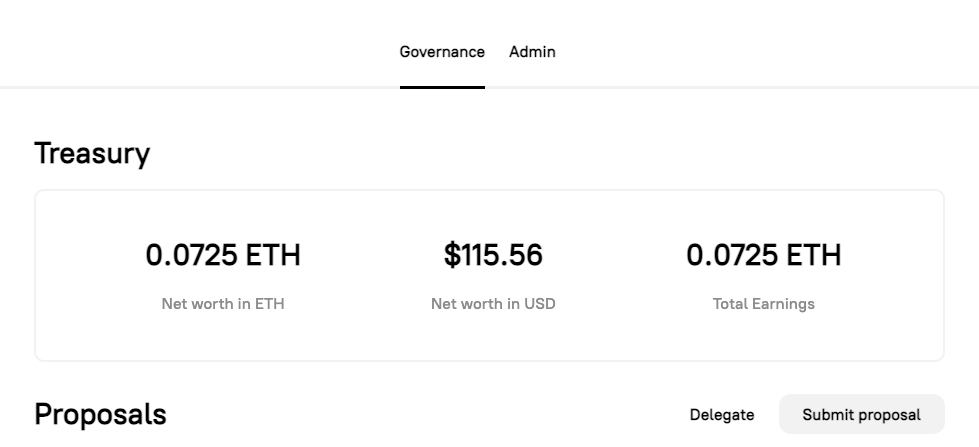Click the 'Net worth in USD' label

[493, 304]
